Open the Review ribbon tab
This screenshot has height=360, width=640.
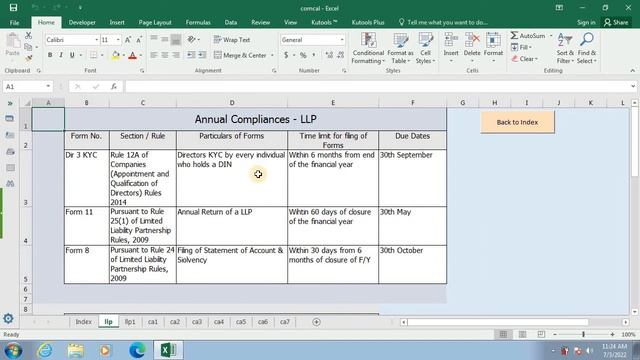260,22
